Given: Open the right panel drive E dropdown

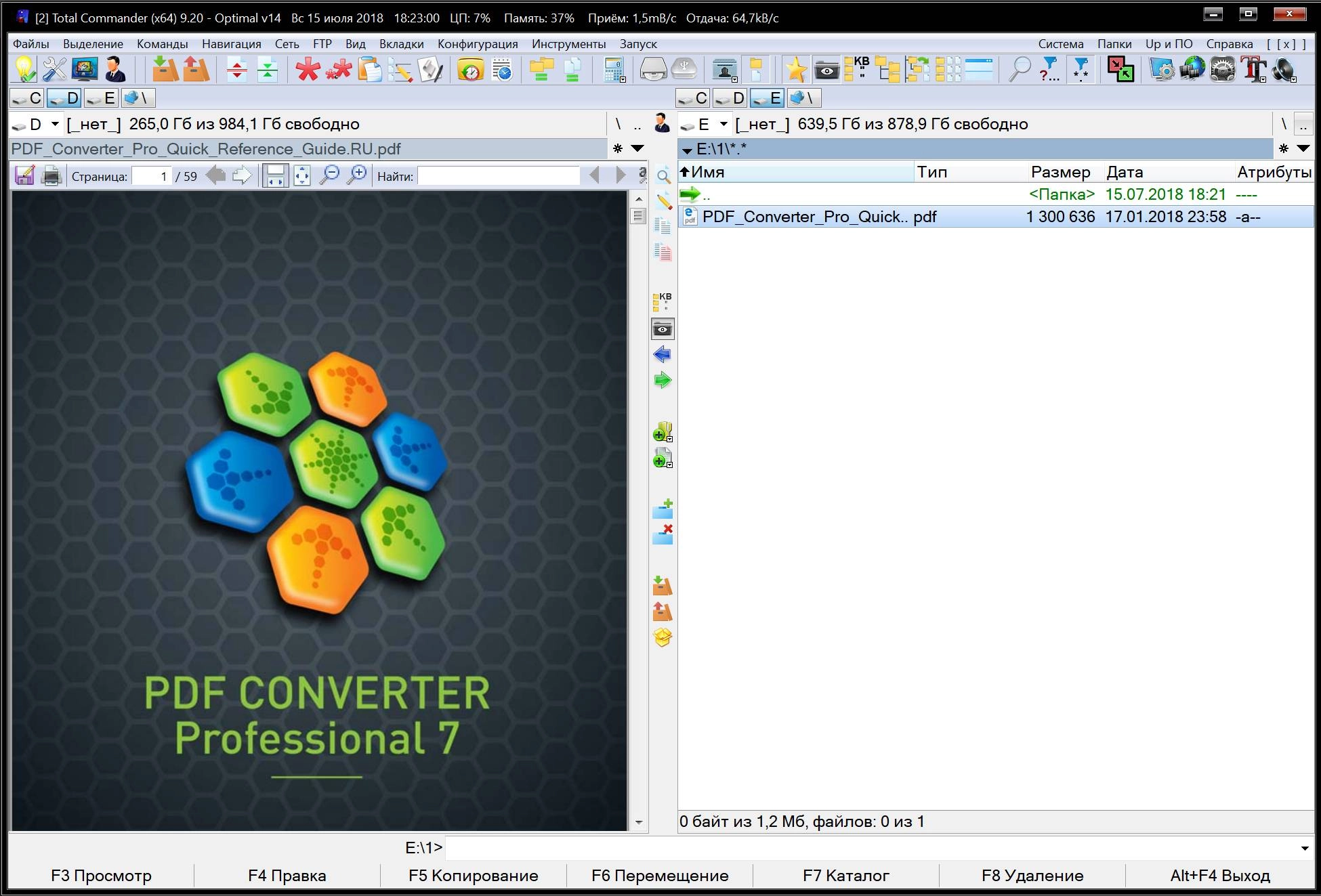Looking at the screenshot, I should click(724, 124).
